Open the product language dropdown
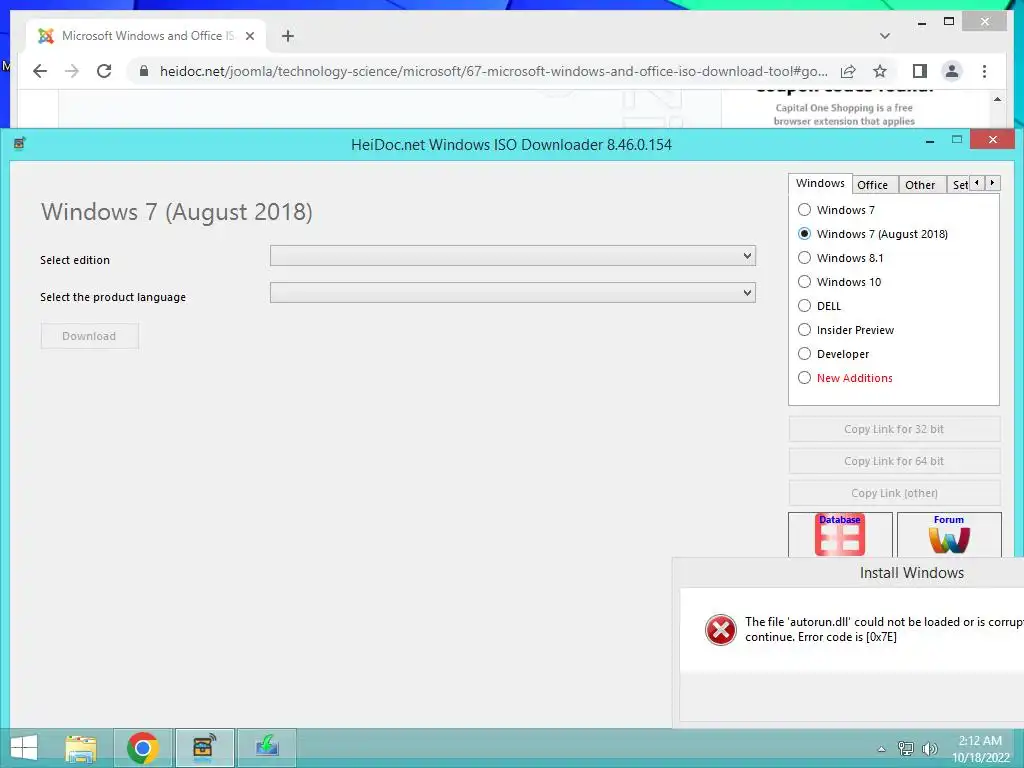1024x768 pixels. 513,293
